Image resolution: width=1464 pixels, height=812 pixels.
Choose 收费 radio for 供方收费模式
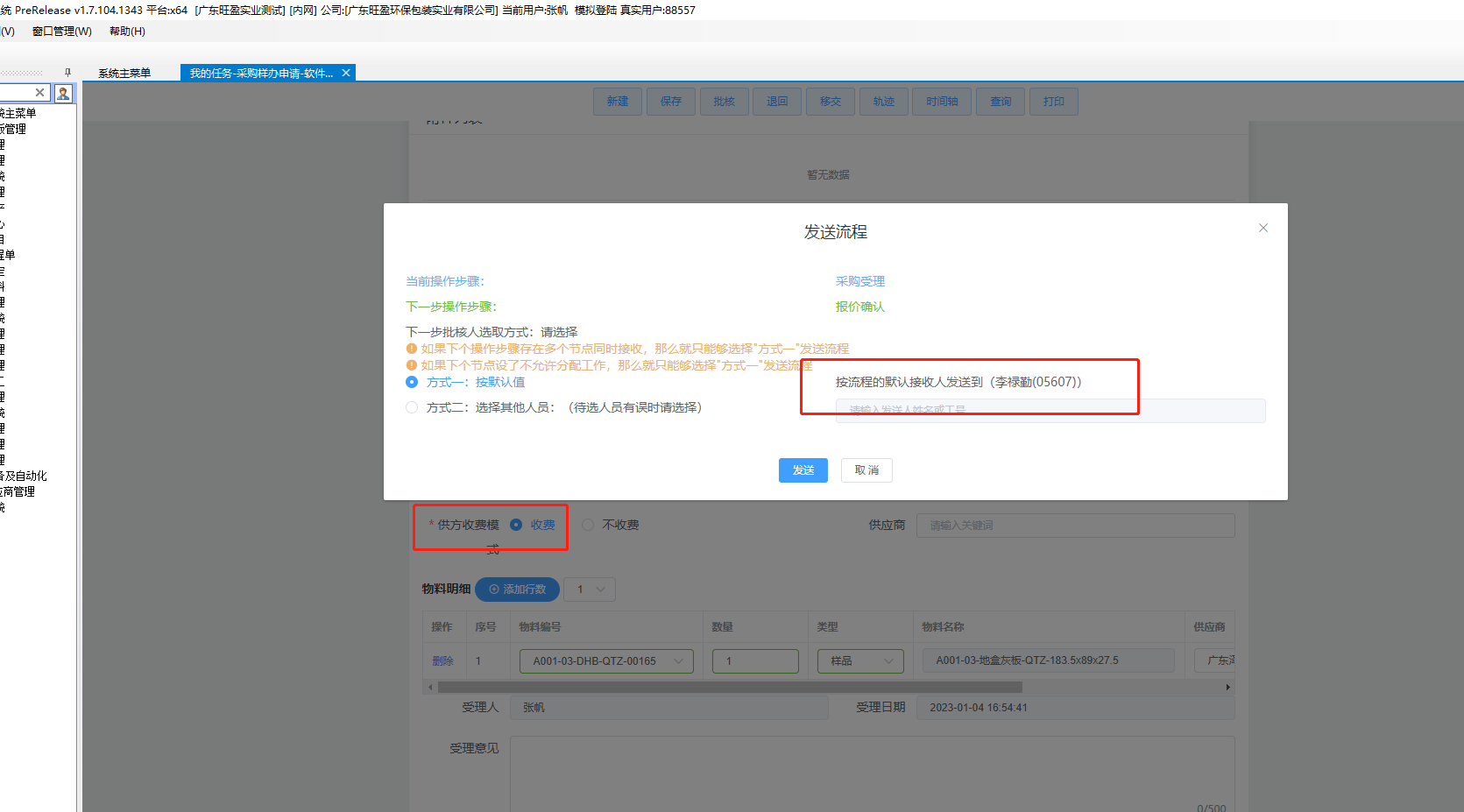point(516,525)
